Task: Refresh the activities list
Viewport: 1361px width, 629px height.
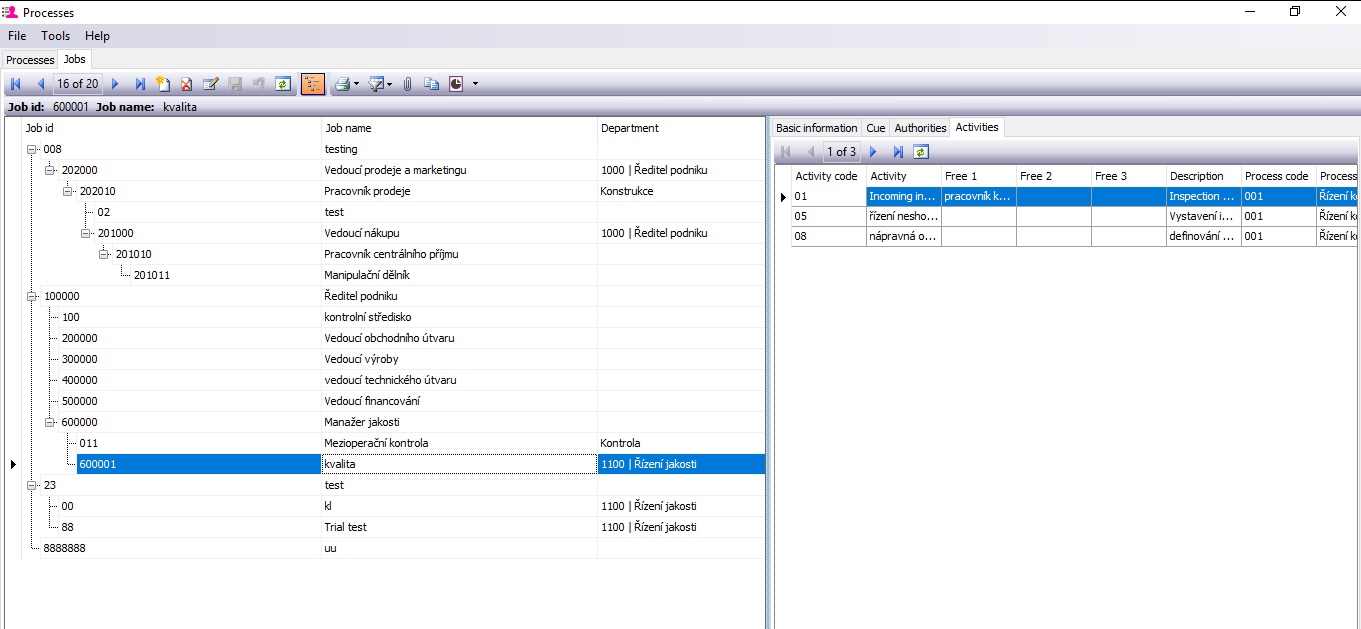Action: point(921,152)
